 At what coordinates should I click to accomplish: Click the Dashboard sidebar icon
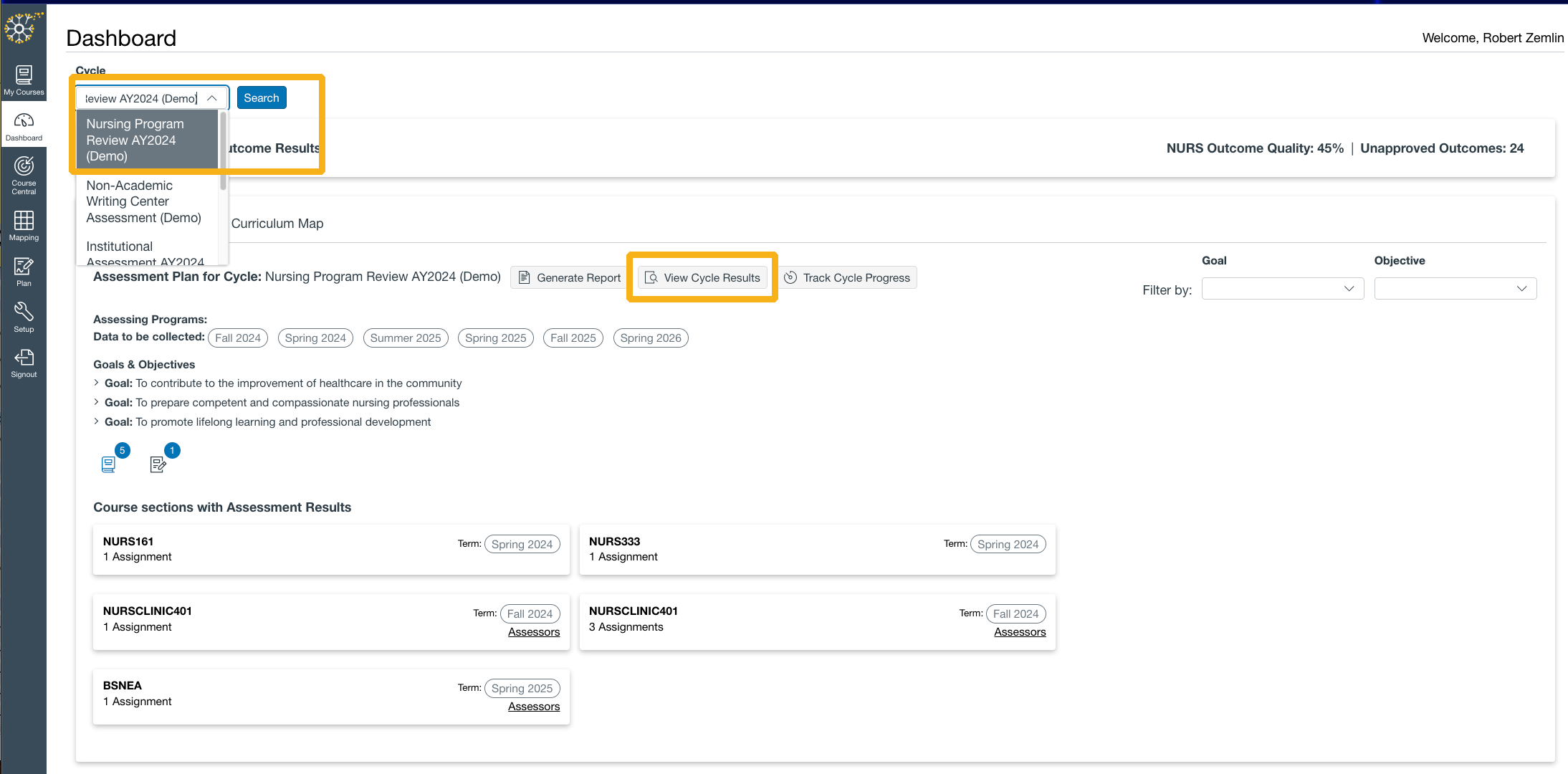coord(24,127)
